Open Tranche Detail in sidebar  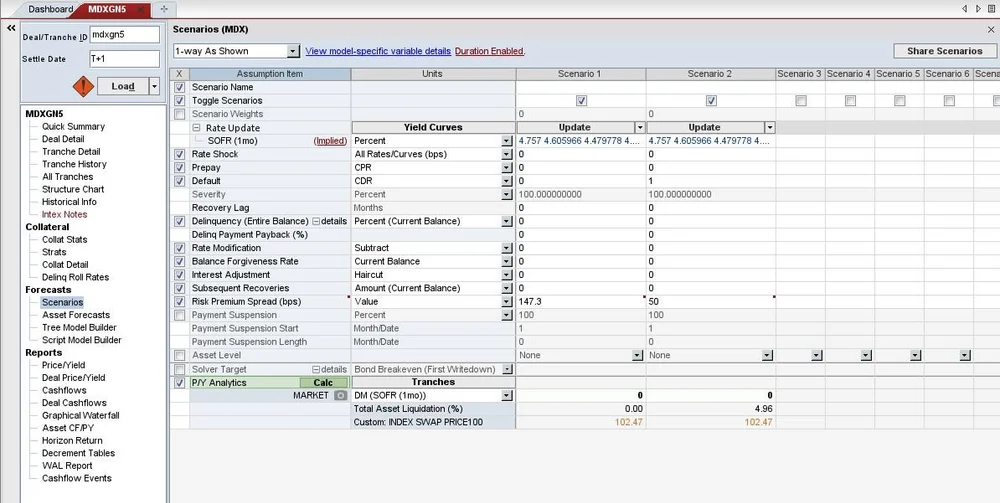[x=71, y=152]
